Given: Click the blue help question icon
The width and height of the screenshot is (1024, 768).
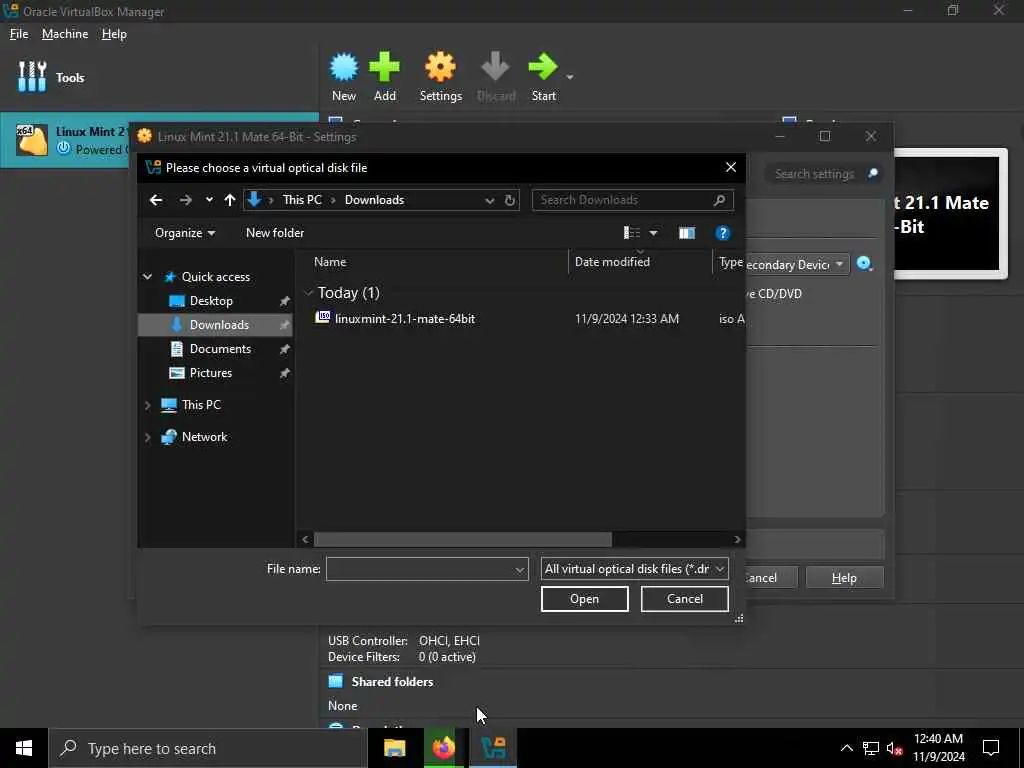Looking at the screenshot, I should coord(722,233).
